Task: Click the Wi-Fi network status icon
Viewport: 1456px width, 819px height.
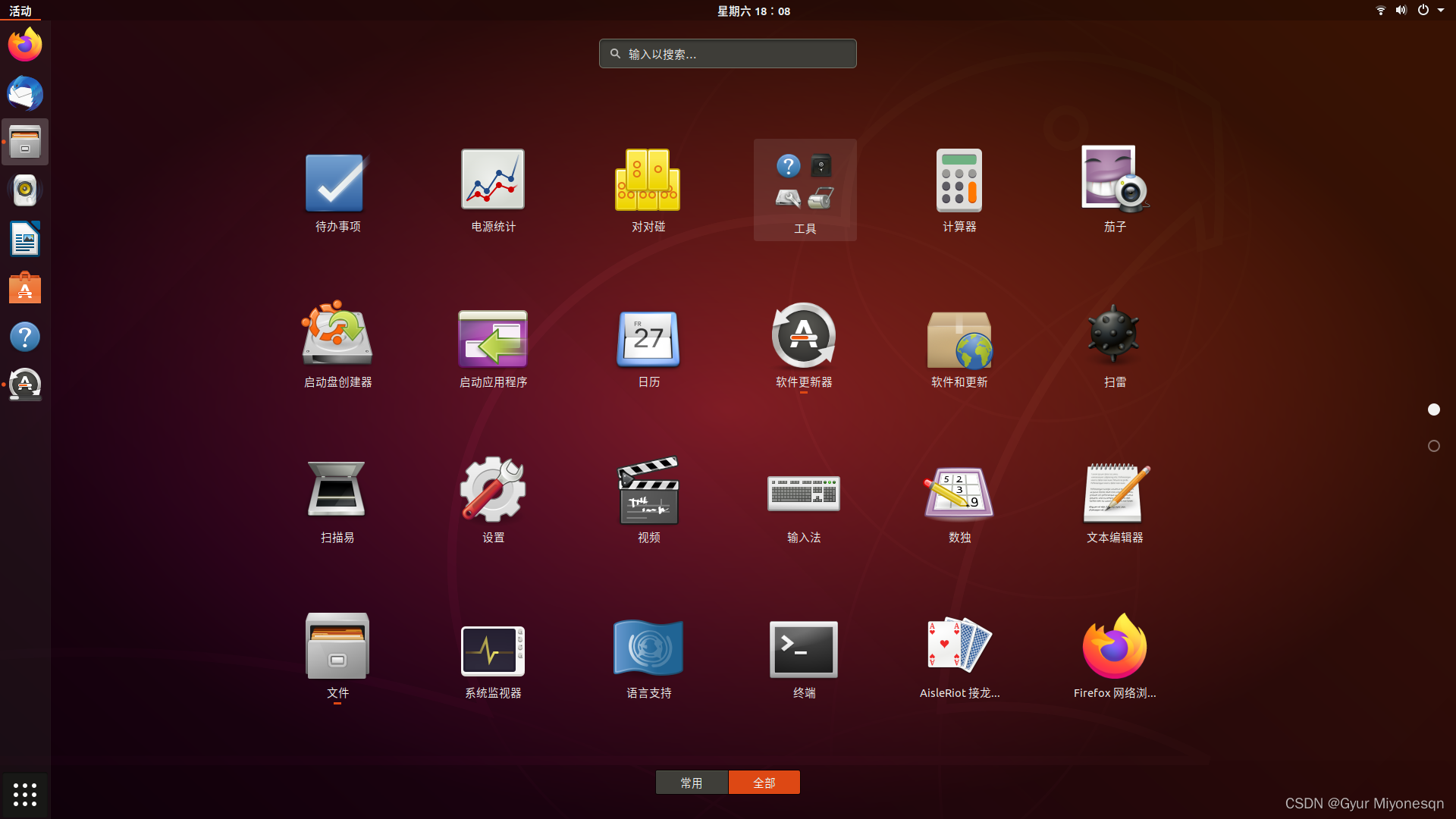Action: tap(1381, 11)
